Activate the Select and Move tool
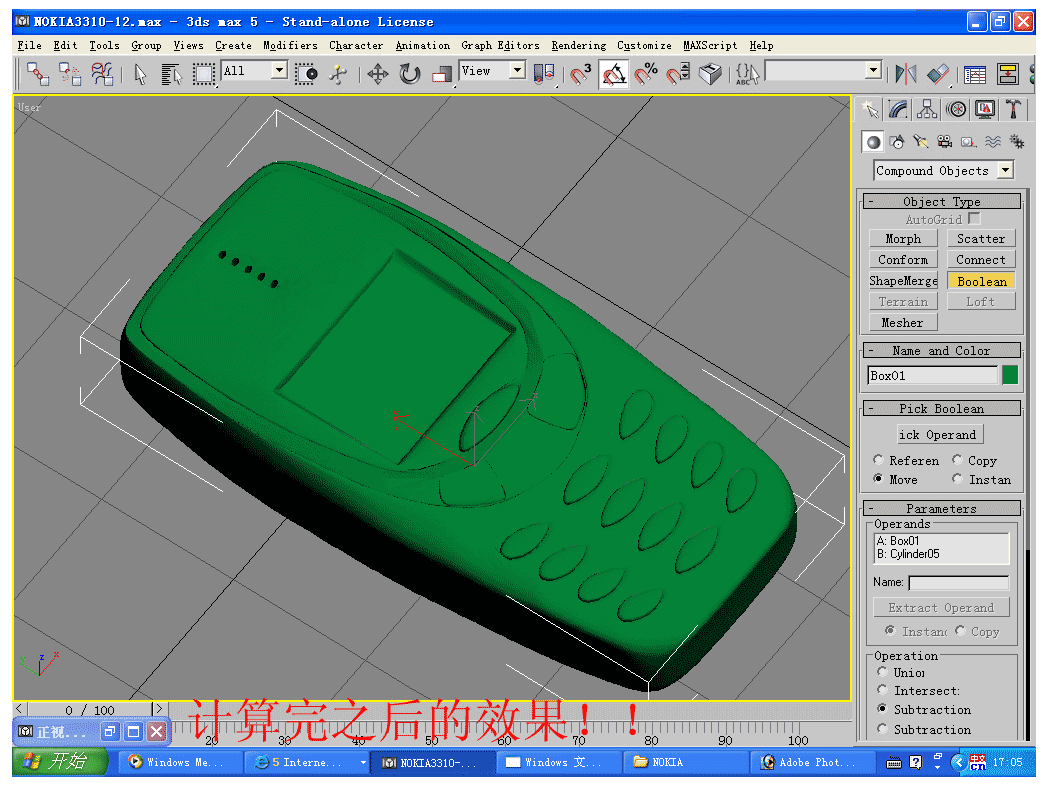 [378, 74]
